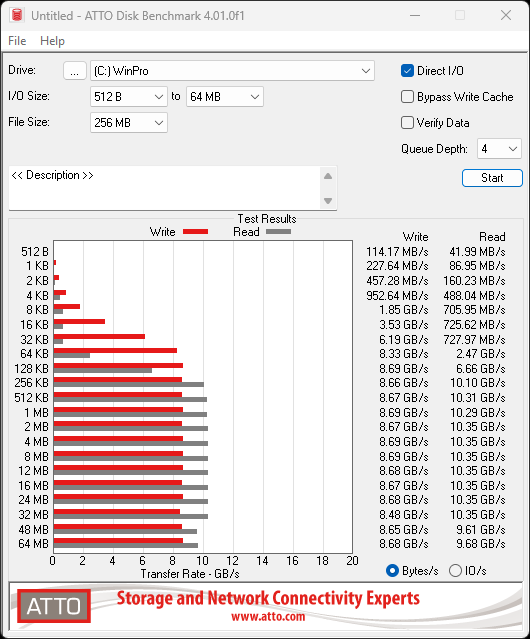Click the 3.53 GB/s write value
Screen dimensions: 530x639
pos(404,325)
